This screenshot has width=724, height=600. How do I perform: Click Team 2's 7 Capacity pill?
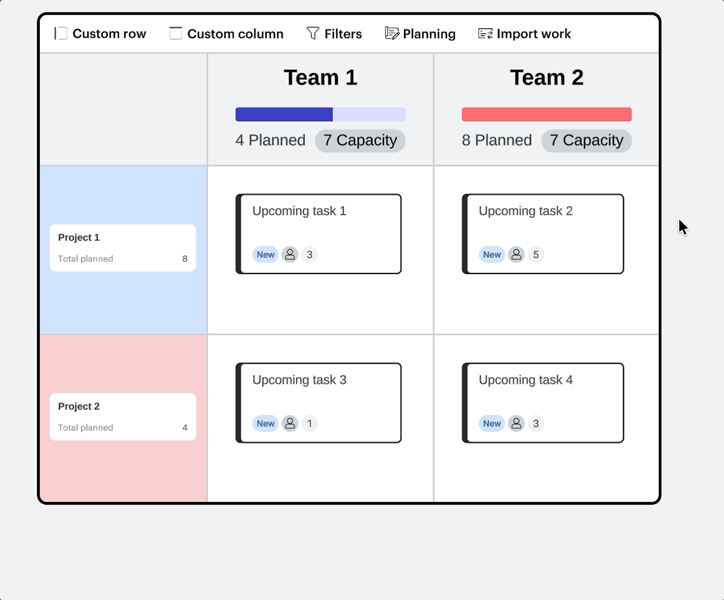pos(586,140)
